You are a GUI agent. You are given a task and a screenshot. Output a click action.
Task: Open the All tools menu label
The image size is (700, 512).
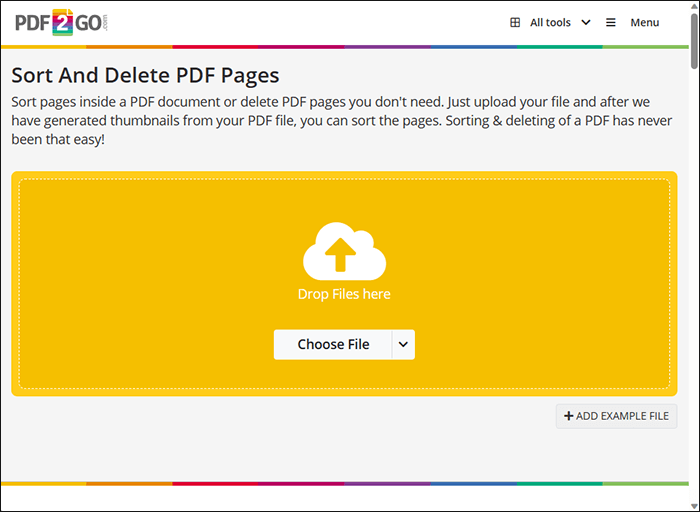click(x=550, y=23)
